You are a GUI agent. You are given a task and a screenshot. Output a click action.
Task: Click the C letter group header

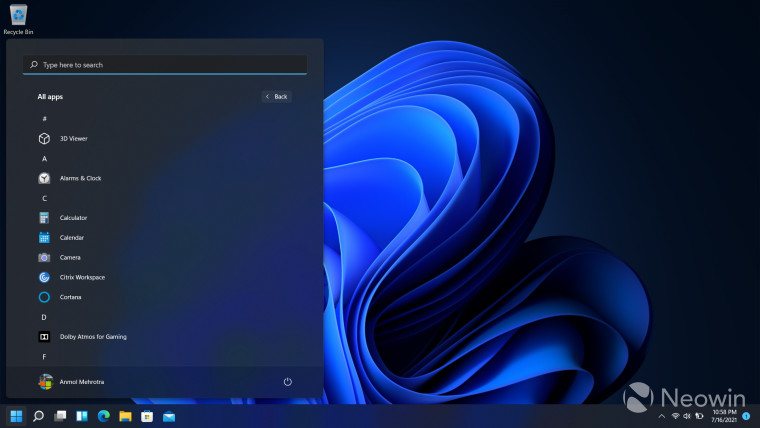44,198
